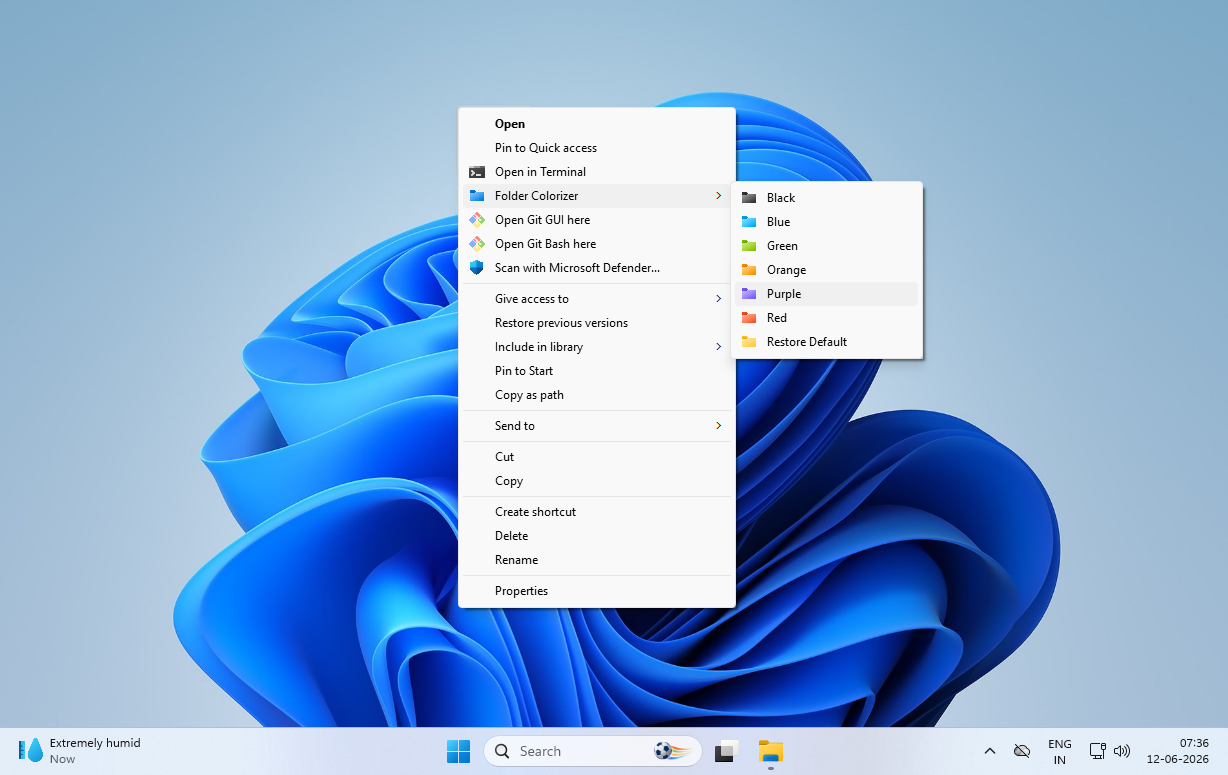The height and width of the screenshot is (775, 1228).
Task: Choose Open from the context menu
Action: (597, 124)
